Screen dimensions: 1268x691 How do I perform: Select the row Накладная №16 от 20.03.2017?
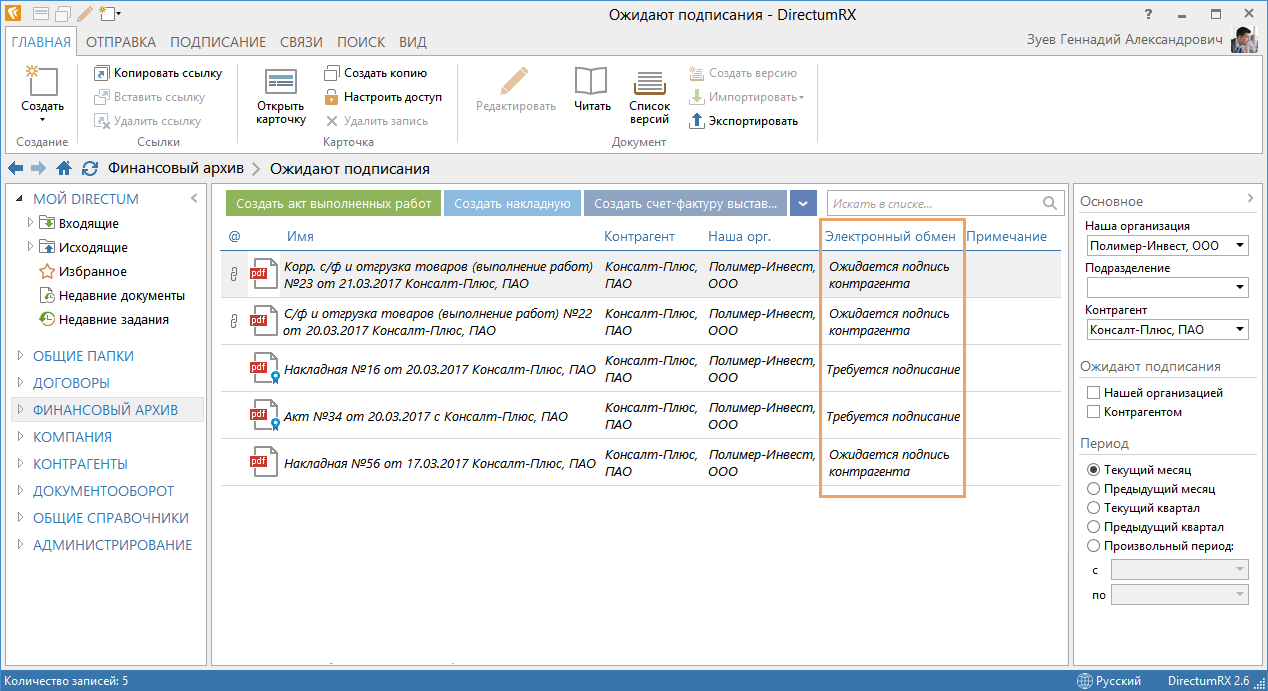(640, 369)
